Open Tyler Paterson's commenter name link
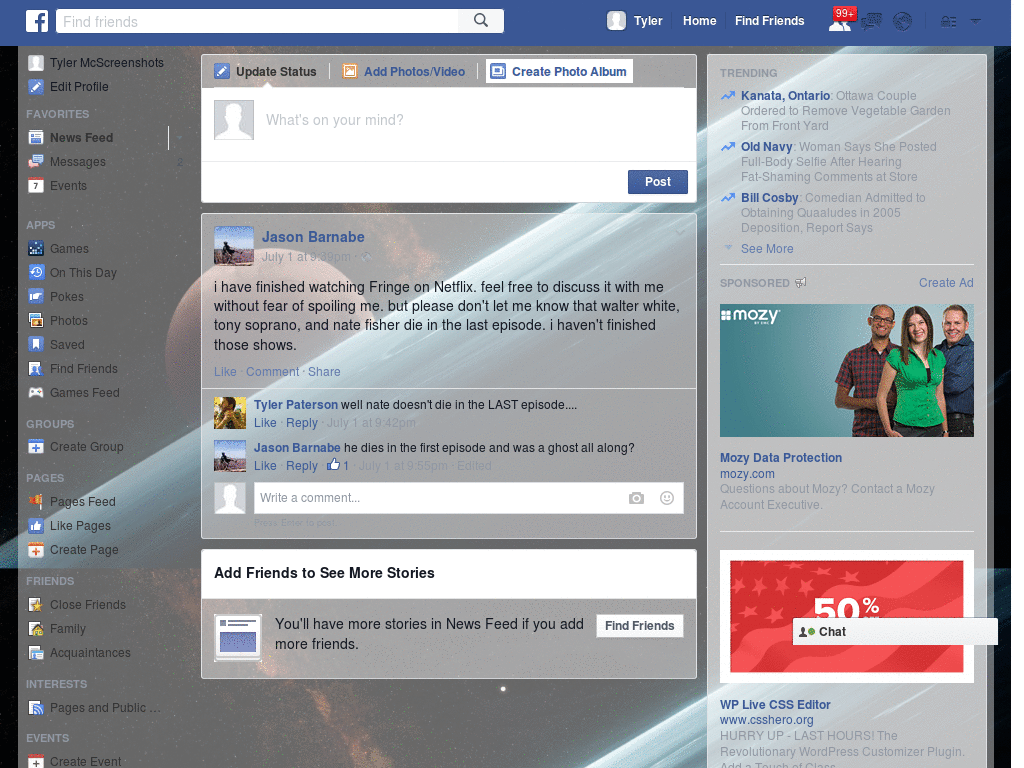1024x768 pixels. tap(296, 405)
